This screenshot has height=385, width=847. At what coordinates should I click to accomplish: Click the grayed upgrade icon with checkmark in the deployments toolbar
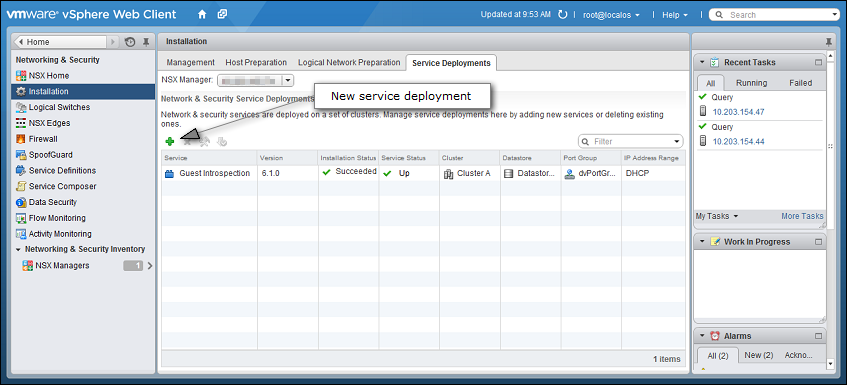point(221,141)
